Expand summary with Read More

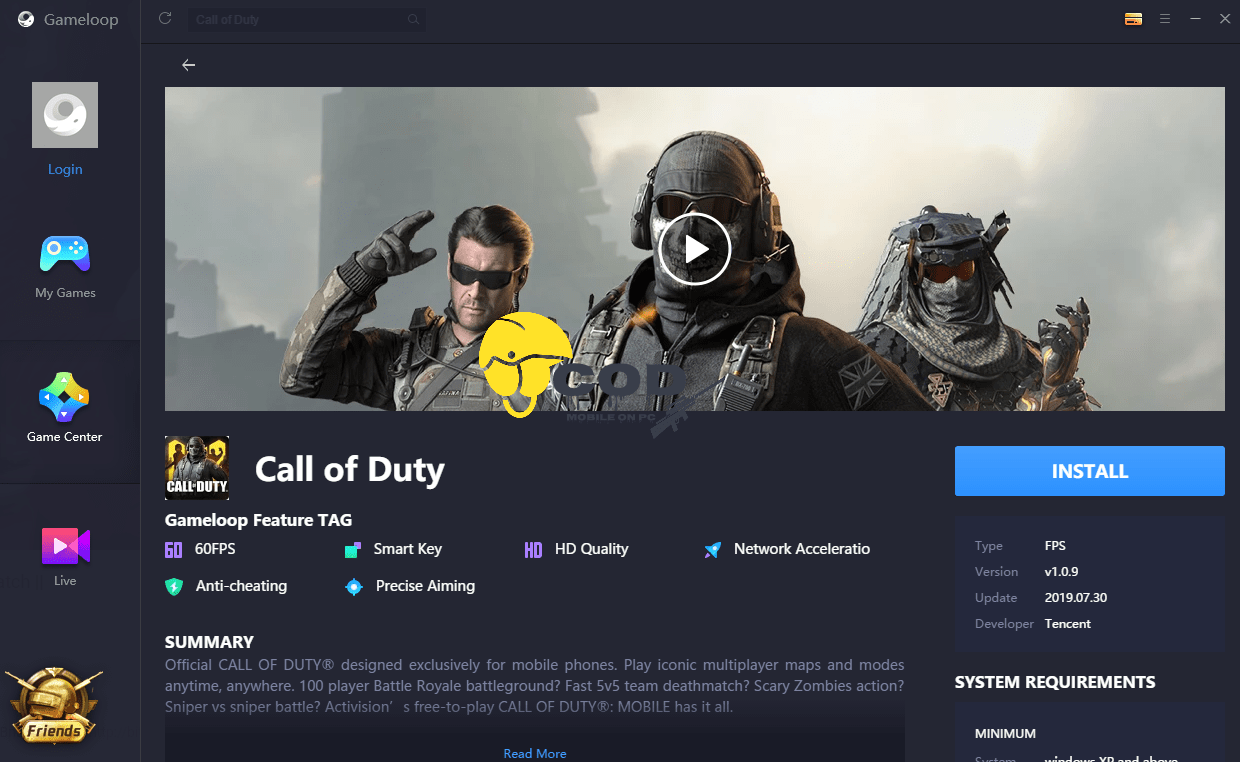click(535, 753)
